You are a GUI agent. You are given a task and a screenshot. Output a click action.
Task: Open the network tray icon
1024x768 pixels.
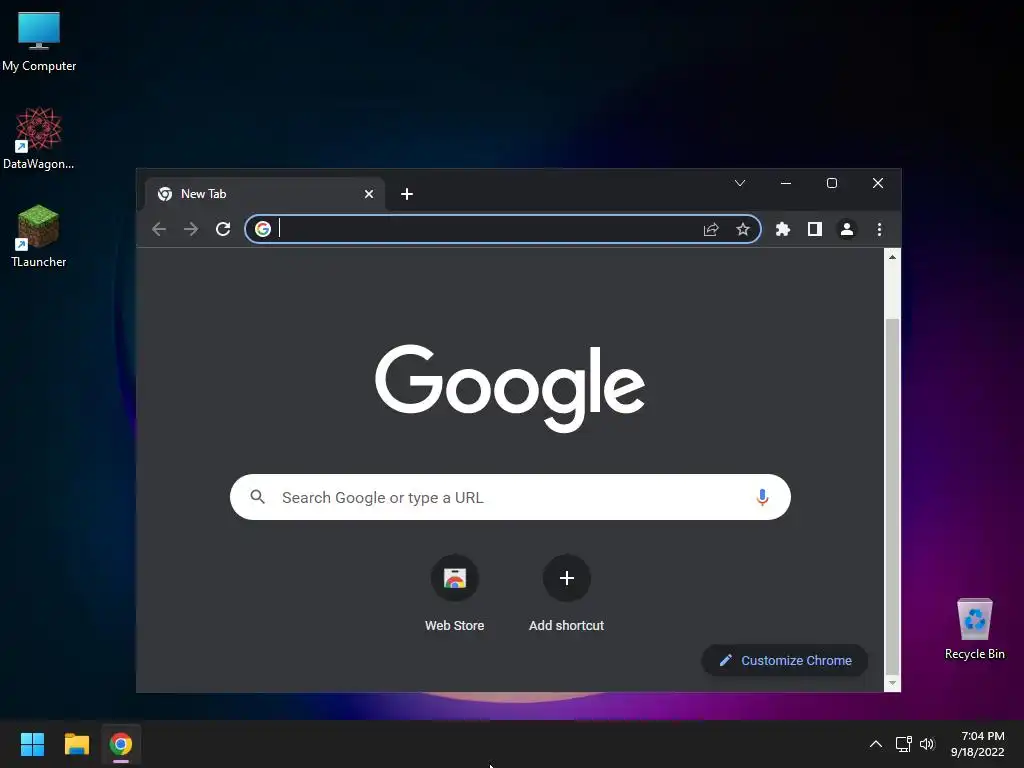point(904,744)
